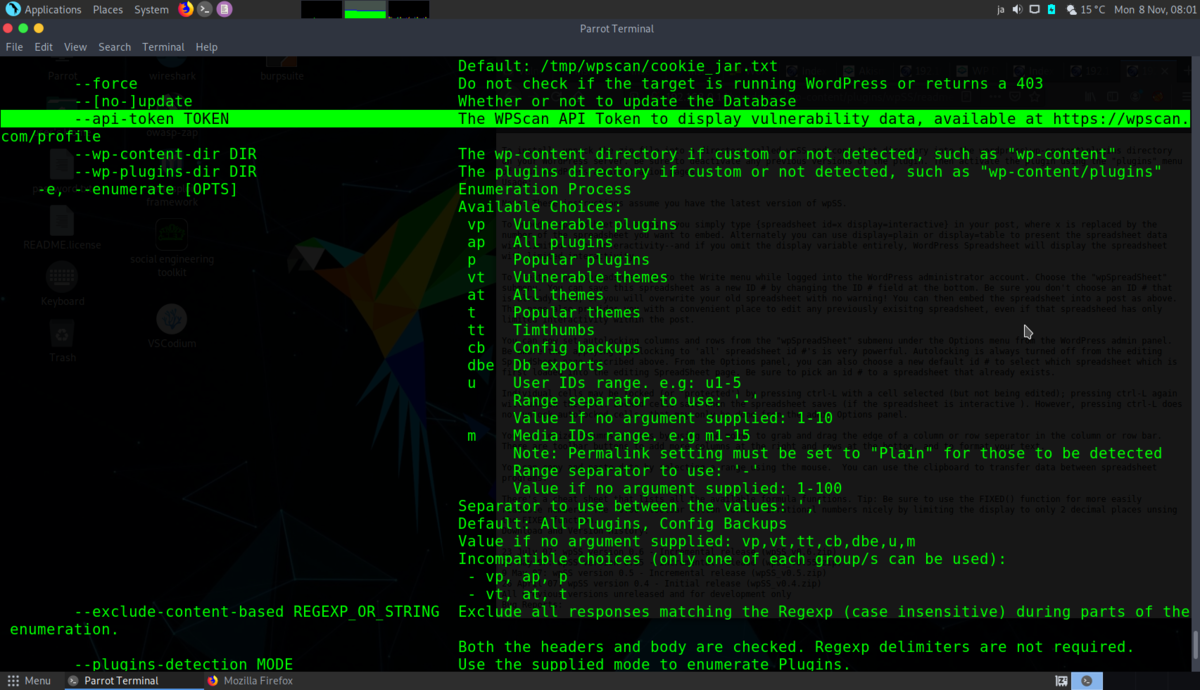The width and height of the screenshot is (1200, 690).
Task: Click the first system monitor graph
Action: coord(322,10)
